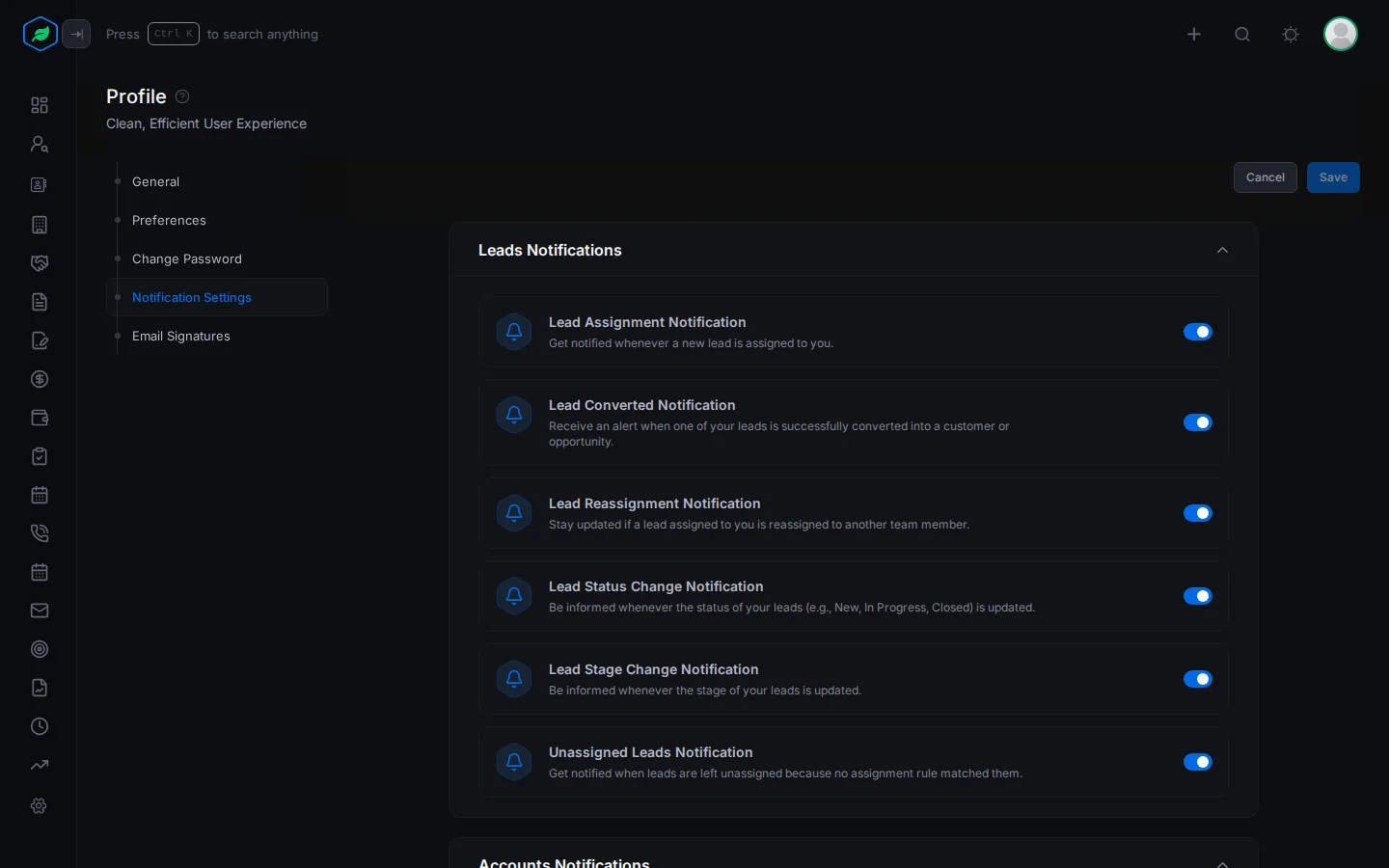Viewport: 1389px width, 868px height.
Task: Open the settings gear in sidebar
Action: coord(40,805)
